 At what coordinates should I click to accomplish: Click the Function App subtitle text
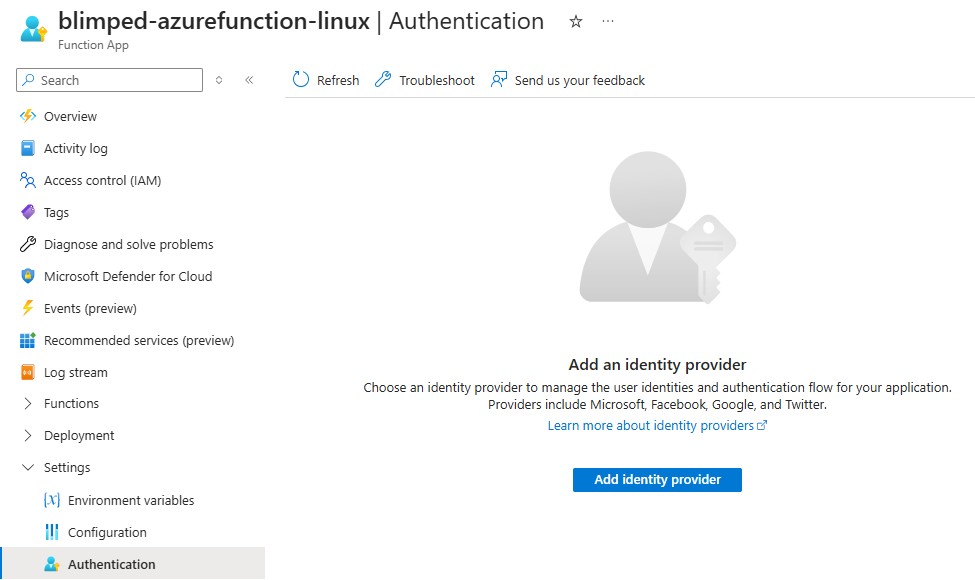click(93, 45)
